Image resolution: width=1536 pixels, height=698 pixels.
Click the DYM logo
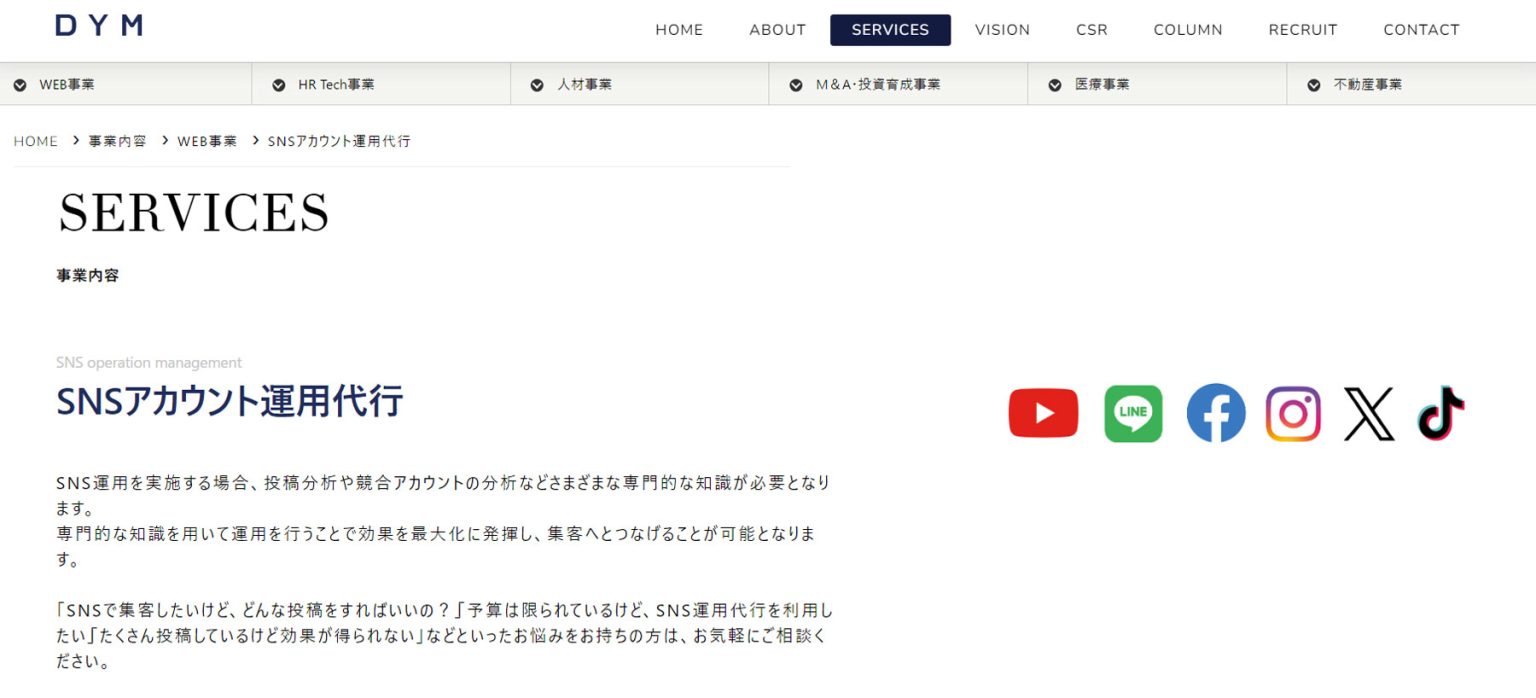96,25
